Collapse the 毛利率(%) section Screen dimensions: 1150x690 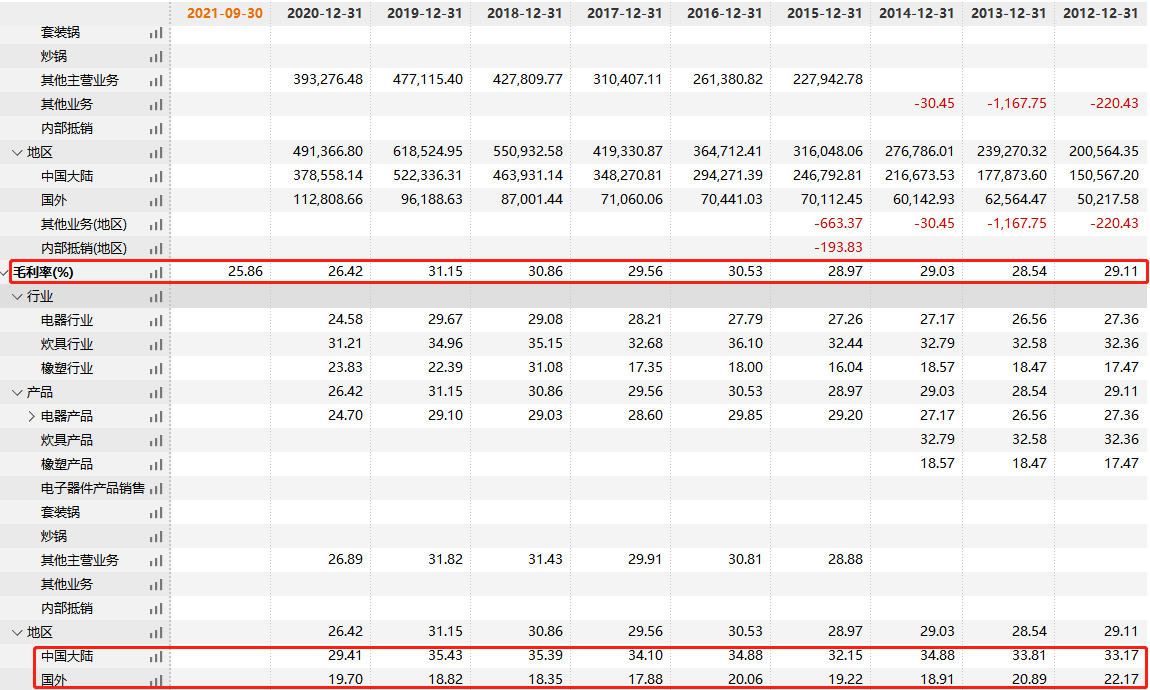tap(5, 273)
